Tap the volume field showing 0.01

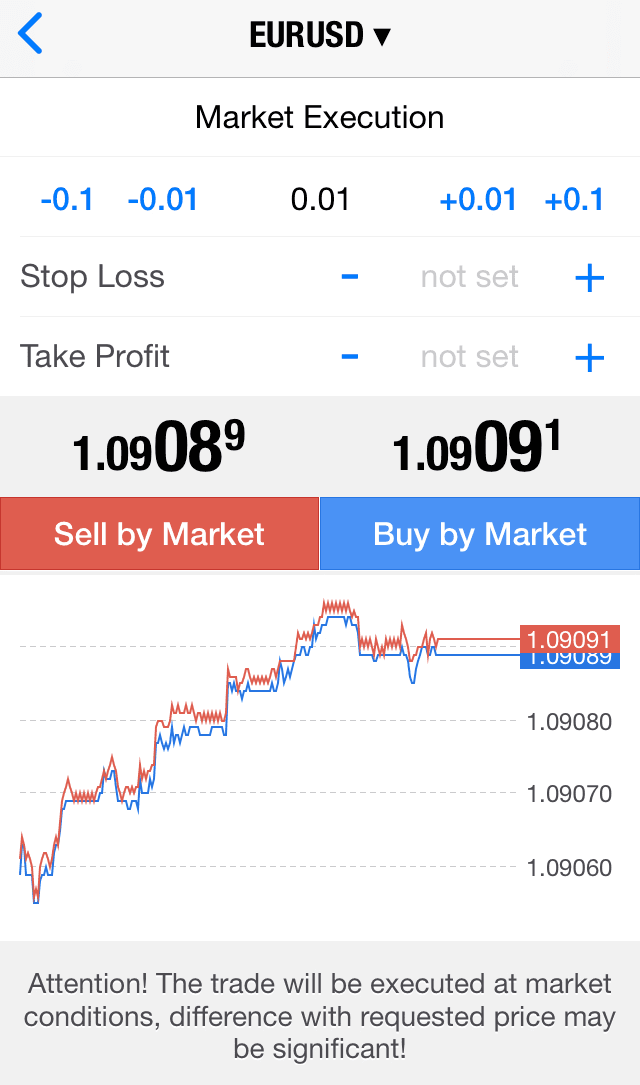point(322,199)
